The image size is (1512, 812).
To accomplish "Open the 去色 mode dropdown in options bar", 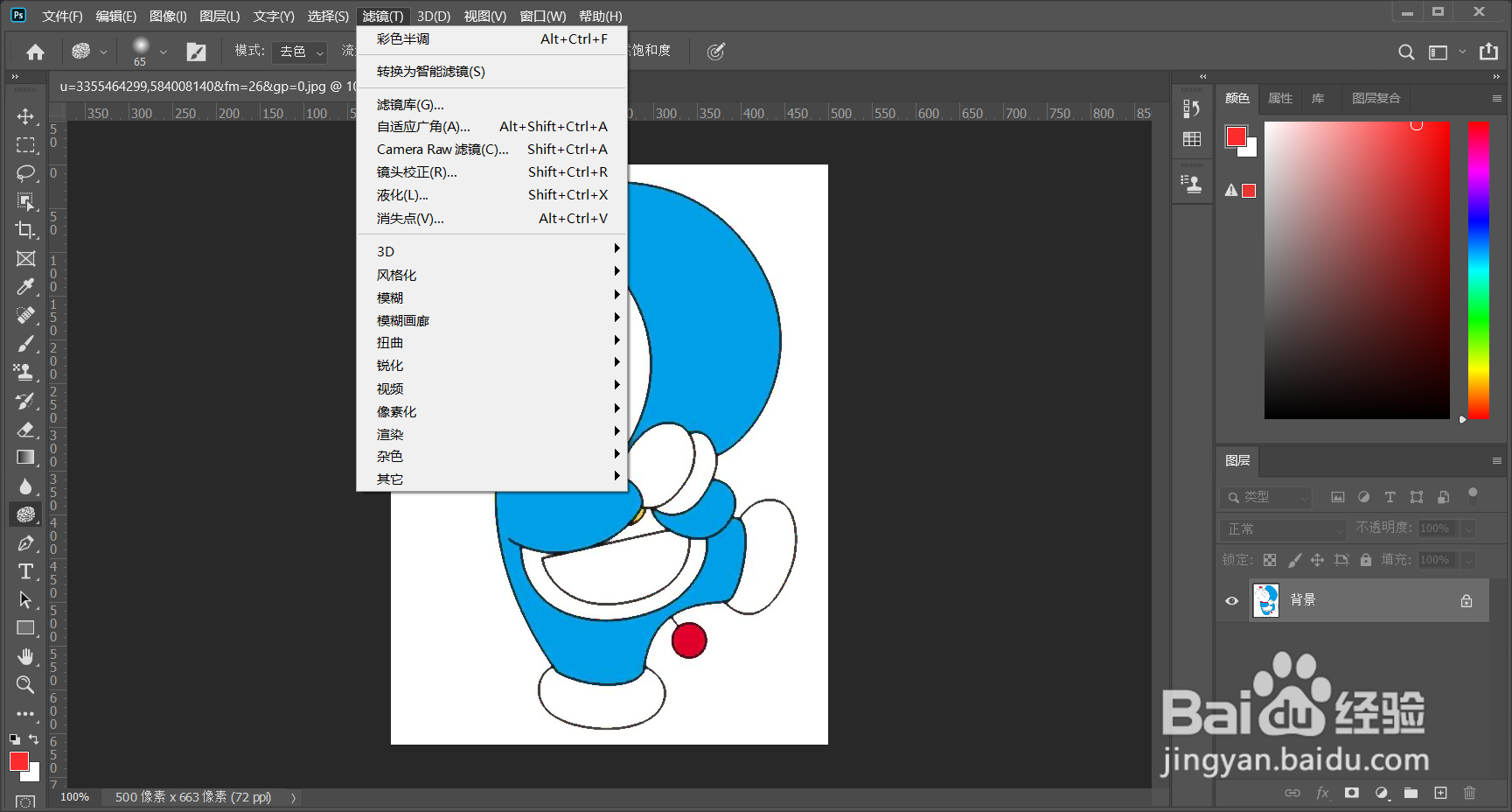I will coord(299,52).
